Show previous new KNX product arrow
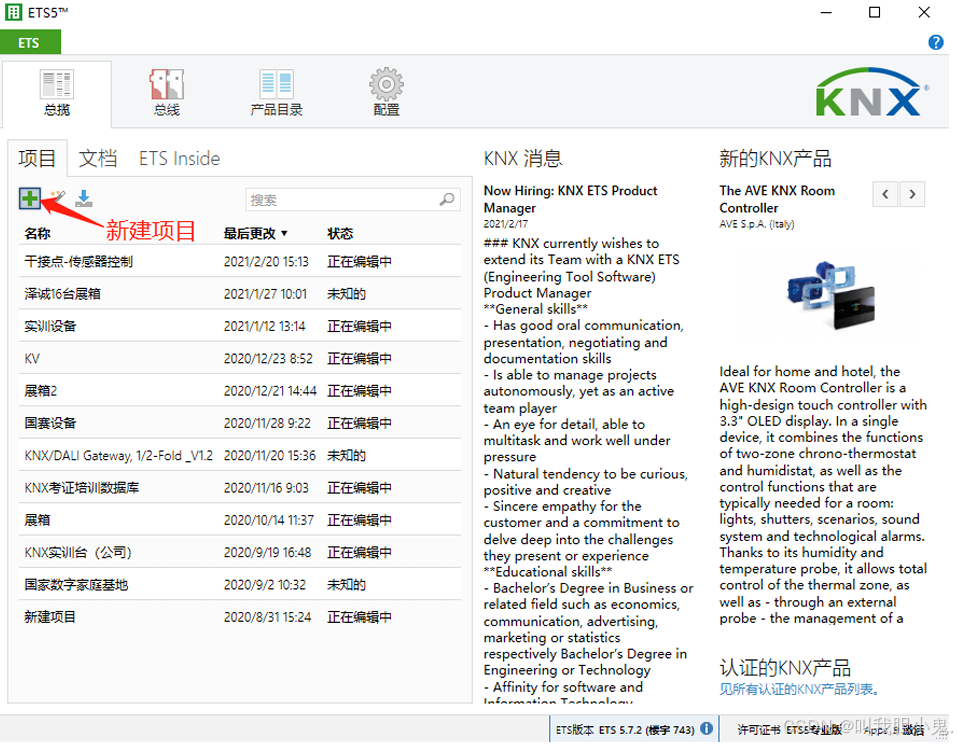The height and width of the screenshot is (744, 958). [x=885, y=195]
